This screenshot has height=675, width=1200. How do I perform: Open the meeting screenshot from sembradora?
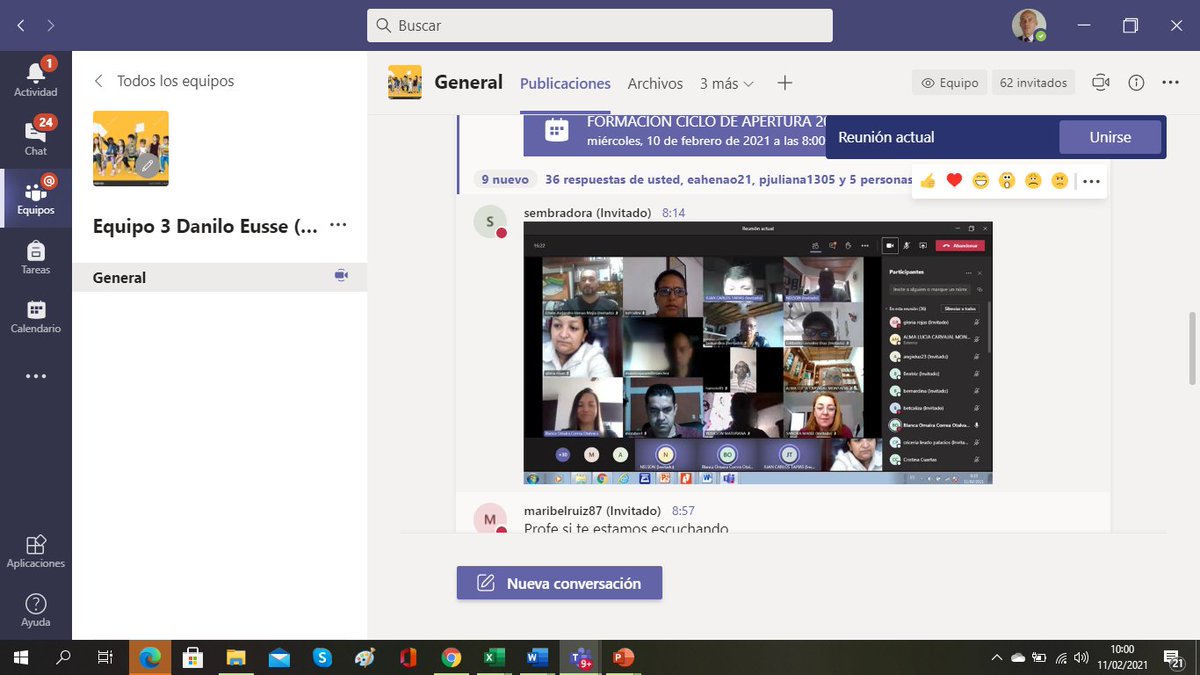coord(758,353)
